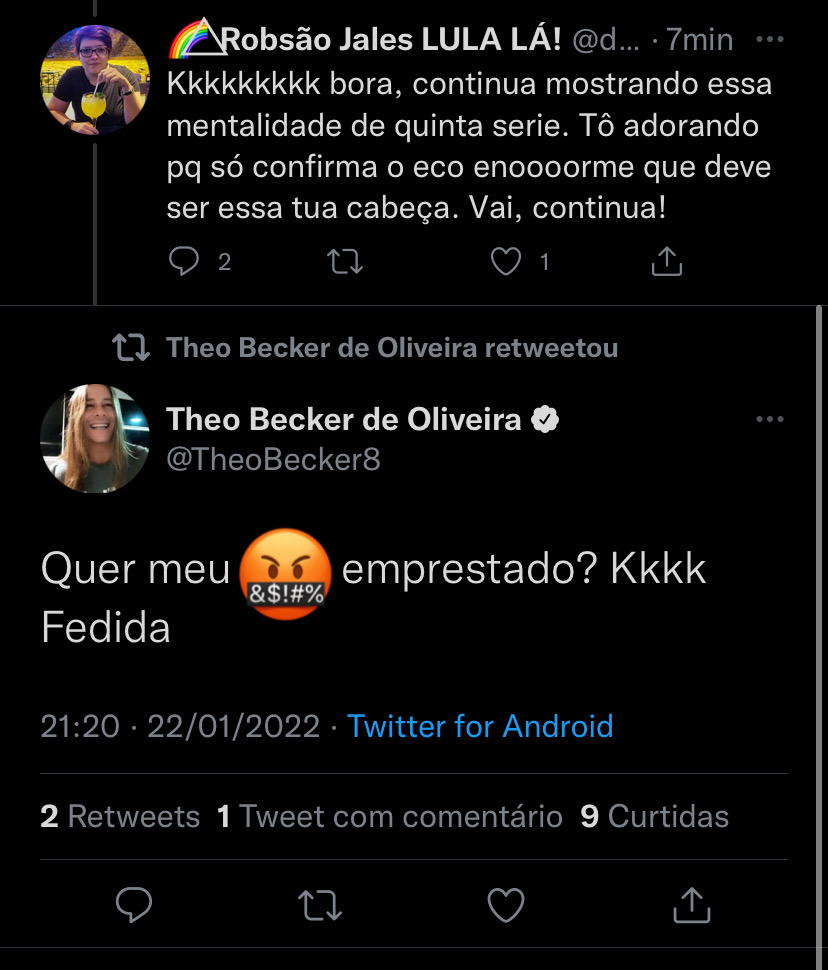Retweet Theo Becker's main tweet
The height and width of the screenshot is (970, 828).
321,906
